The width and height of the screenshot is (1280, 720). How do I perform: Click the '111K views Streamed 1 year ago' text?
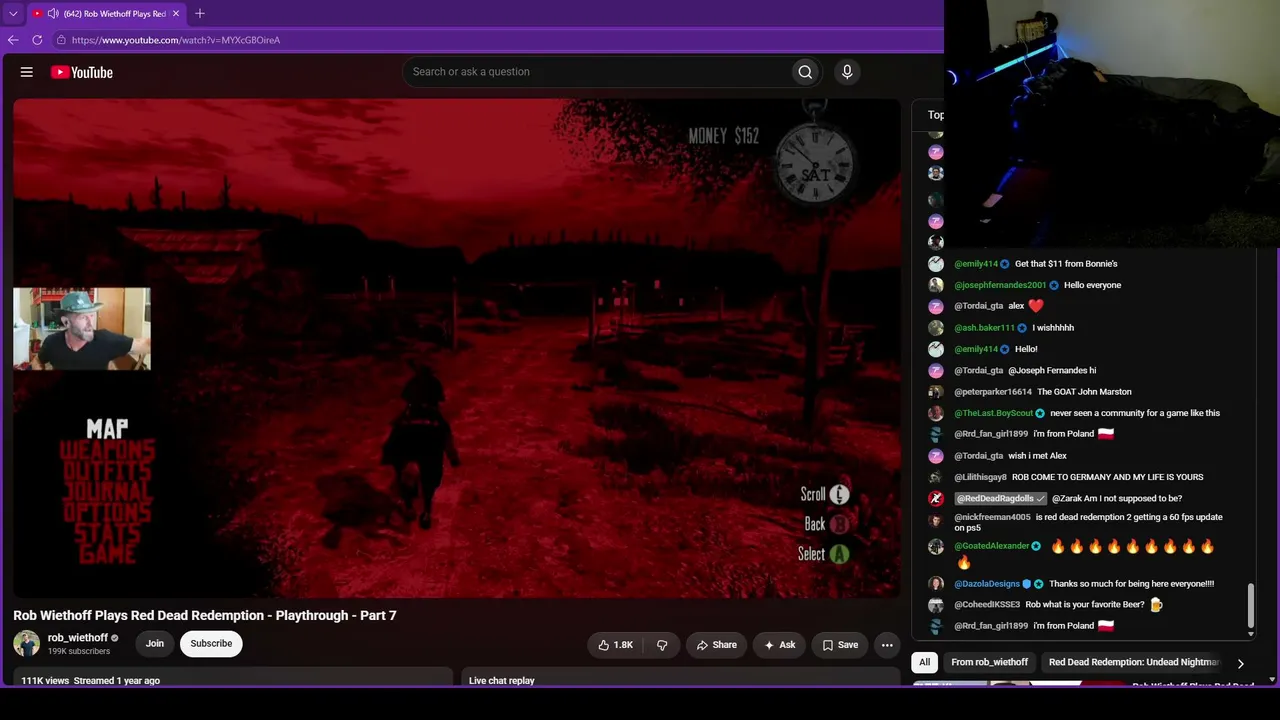91,681
